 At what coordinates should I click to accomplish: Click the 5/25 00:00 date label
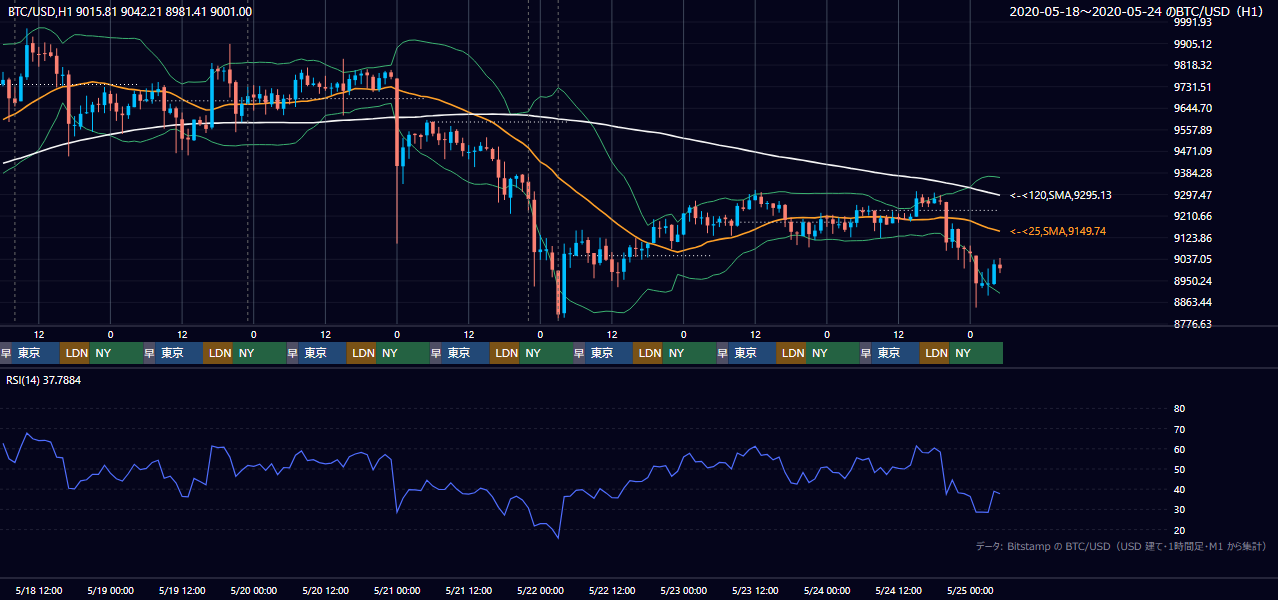[x=969, y=591]
